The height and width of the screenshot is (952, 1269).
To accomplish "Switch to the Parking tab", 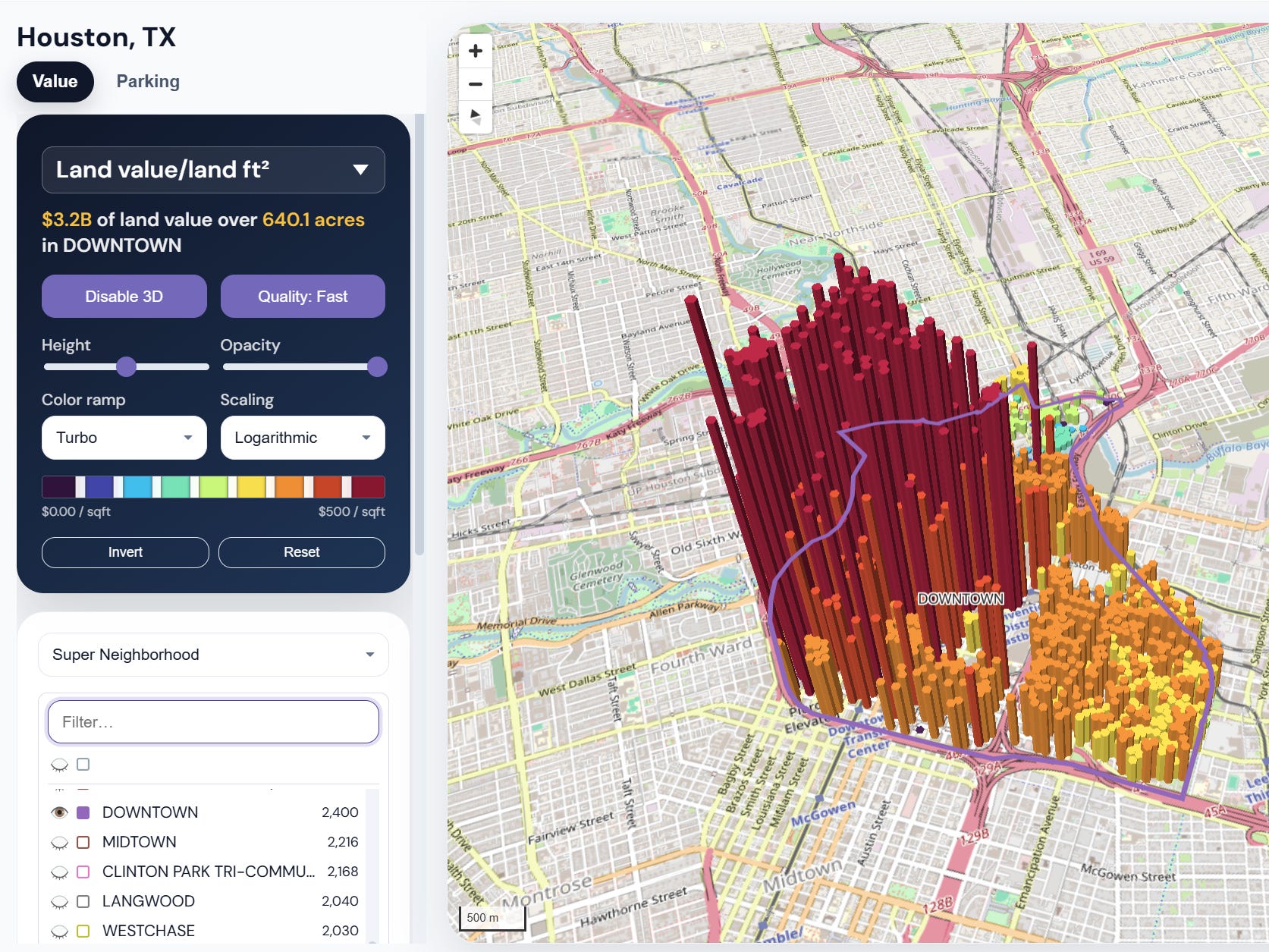I will 148,81.
